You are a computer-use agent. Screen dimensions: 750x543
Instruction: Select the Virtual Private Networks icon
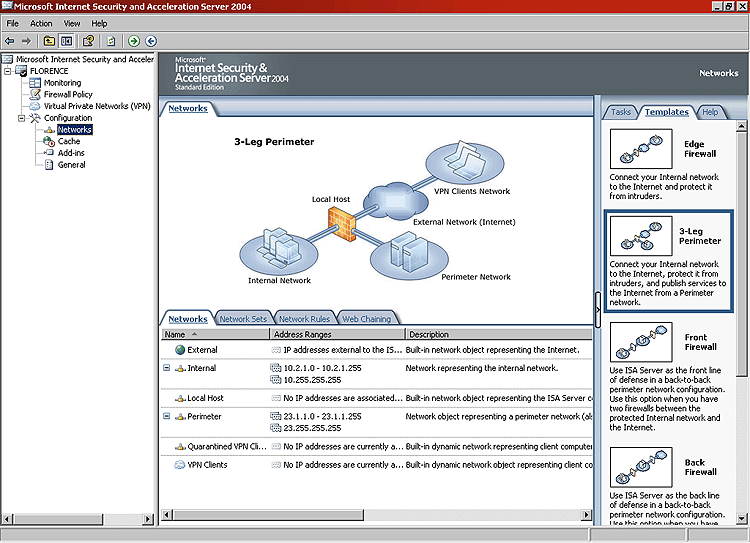(x=35, y=106)
